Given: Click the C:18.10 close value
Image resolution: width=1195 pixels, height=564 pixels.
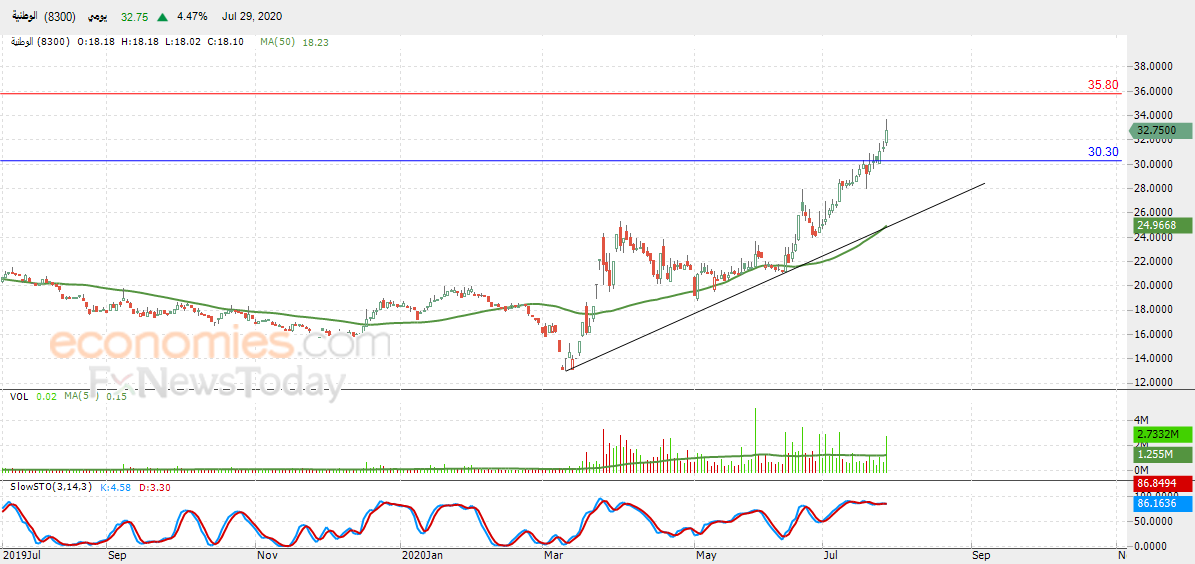Looking at the screenshot, I should (225, 42).
